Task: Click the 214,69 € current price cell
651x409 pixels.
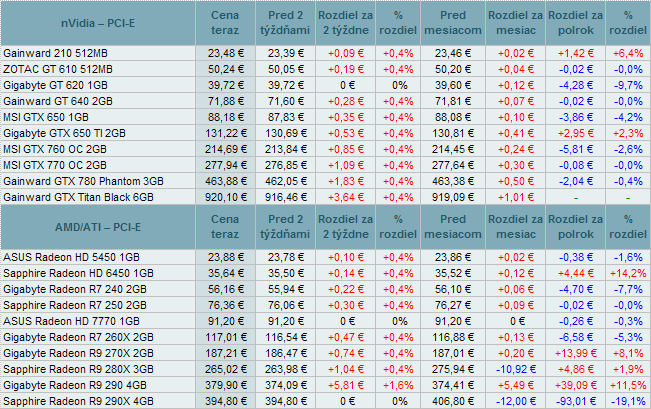Action: point(225,149)
